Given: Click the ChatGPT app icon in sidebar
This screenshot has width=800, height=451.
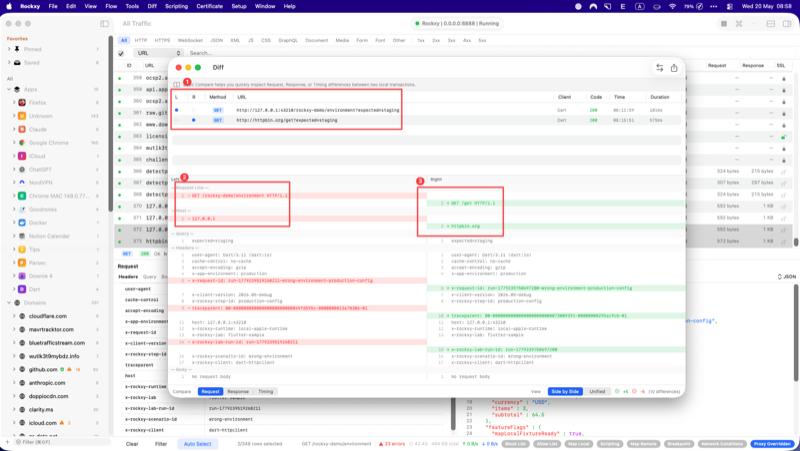Looking at the screenshot, I should tap(22, 169).
